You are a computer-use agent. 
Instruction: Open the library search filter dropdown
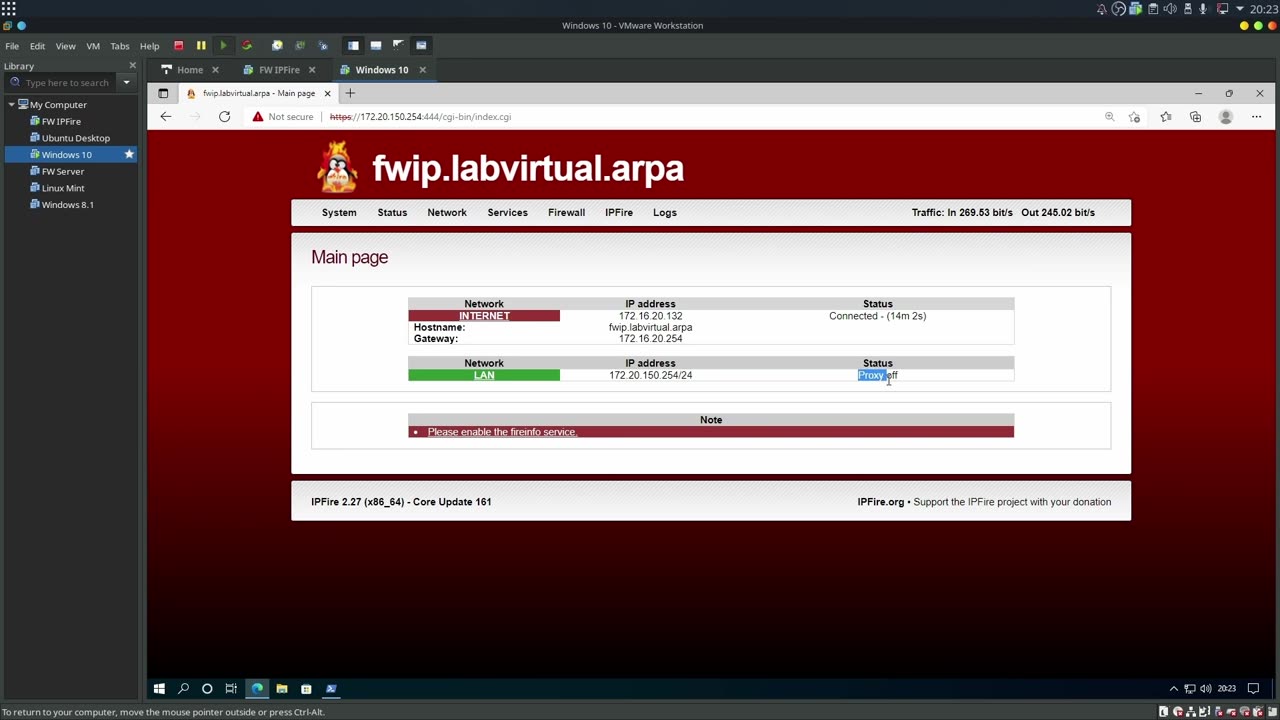(126, 83)
